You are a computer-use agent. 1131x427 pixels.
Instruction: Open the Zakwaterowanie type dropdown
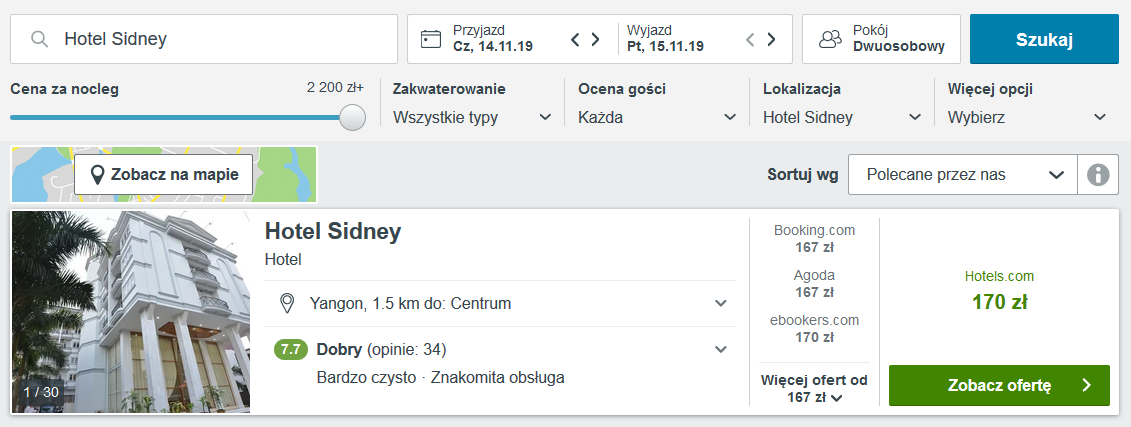473,117
